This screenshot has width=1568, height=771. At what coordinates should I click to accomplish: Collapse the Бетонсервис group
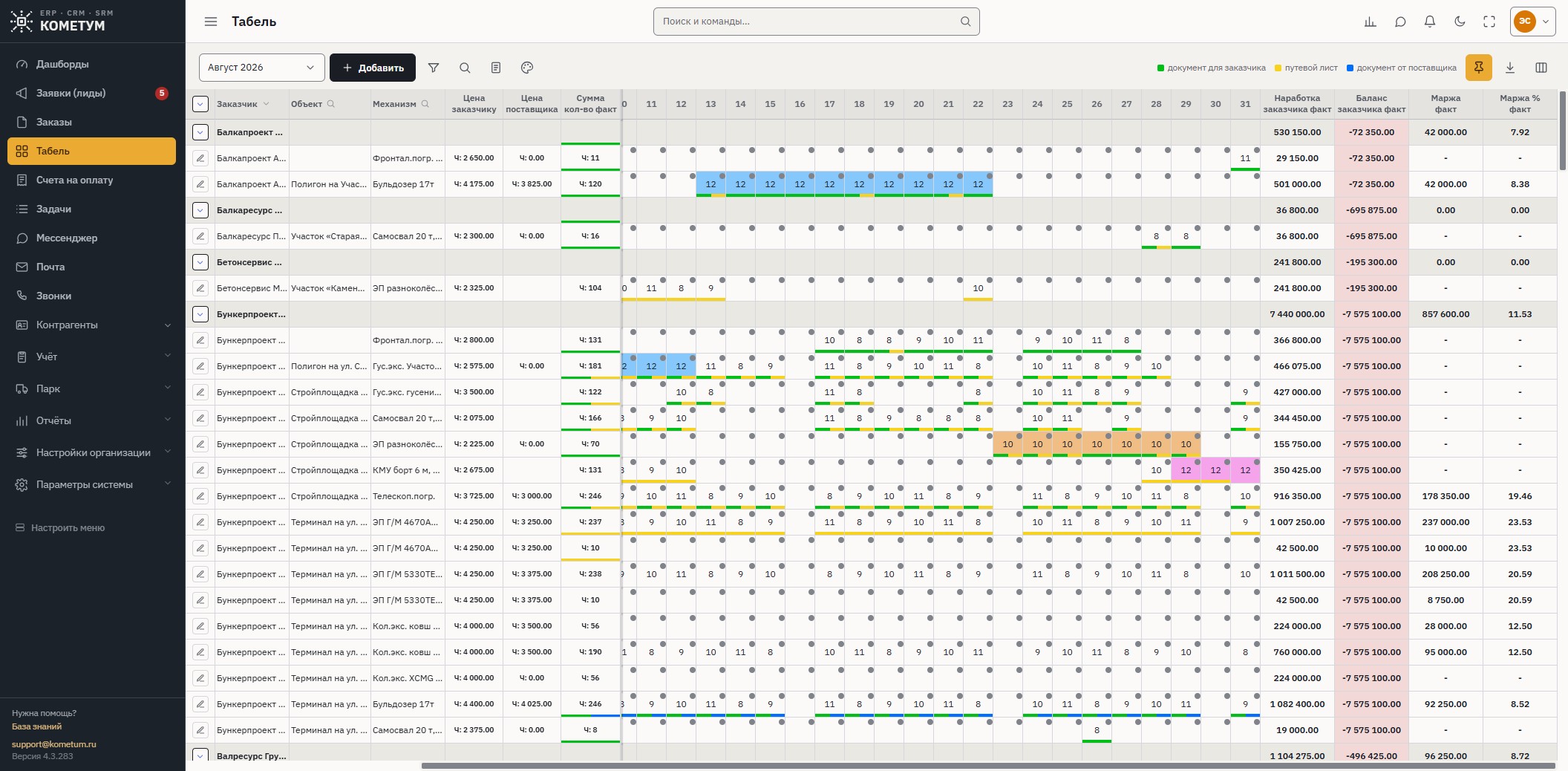click(200, 262)
